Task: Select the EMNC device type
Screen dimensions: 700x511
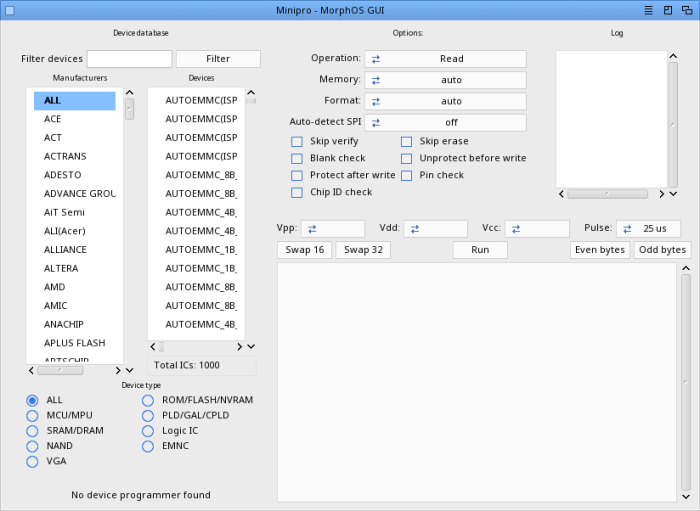Action: [148, 446]
